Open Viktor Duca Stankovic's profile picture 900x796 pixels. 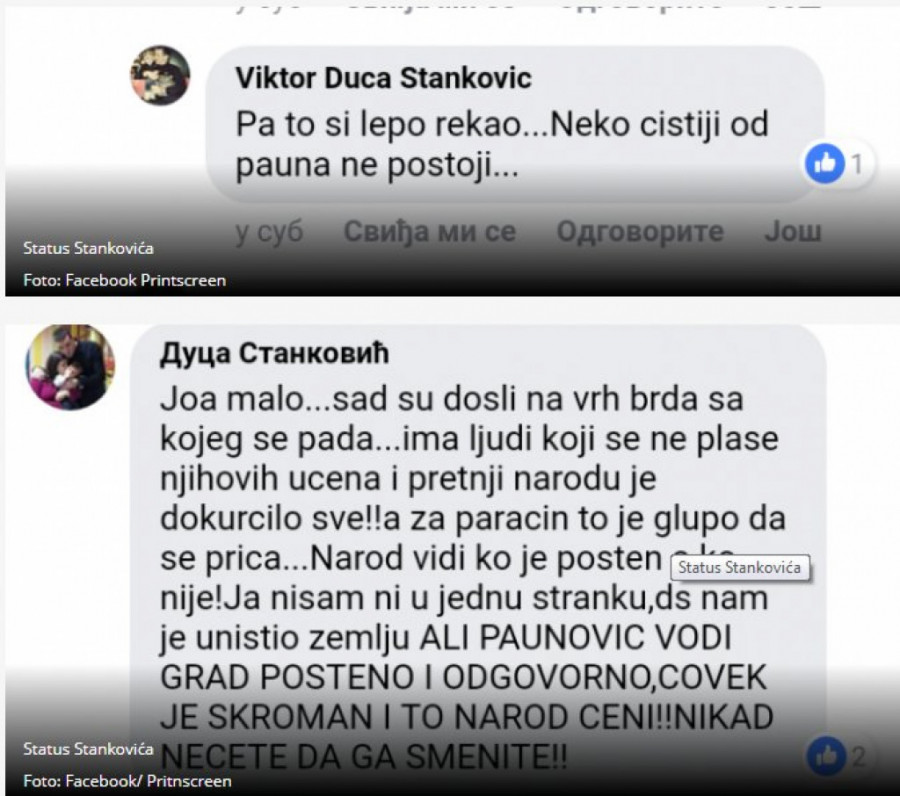coord(160,75)
